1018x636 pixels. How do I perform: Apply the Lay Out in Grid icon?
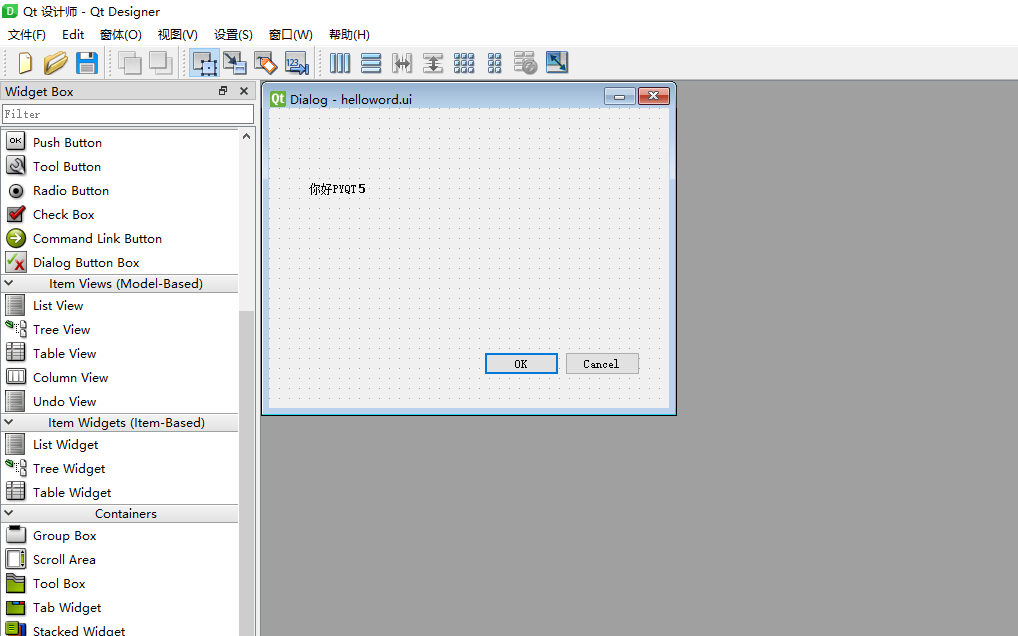(464, 63)
